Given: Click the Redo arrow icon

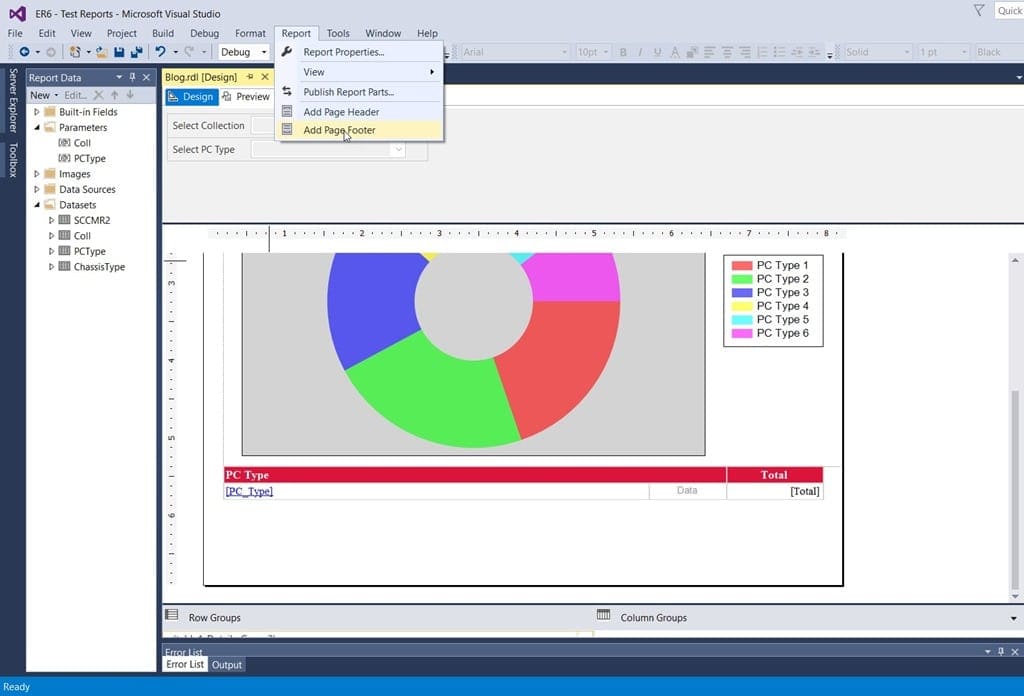Looking at the screenshot, I should (189, 52).
